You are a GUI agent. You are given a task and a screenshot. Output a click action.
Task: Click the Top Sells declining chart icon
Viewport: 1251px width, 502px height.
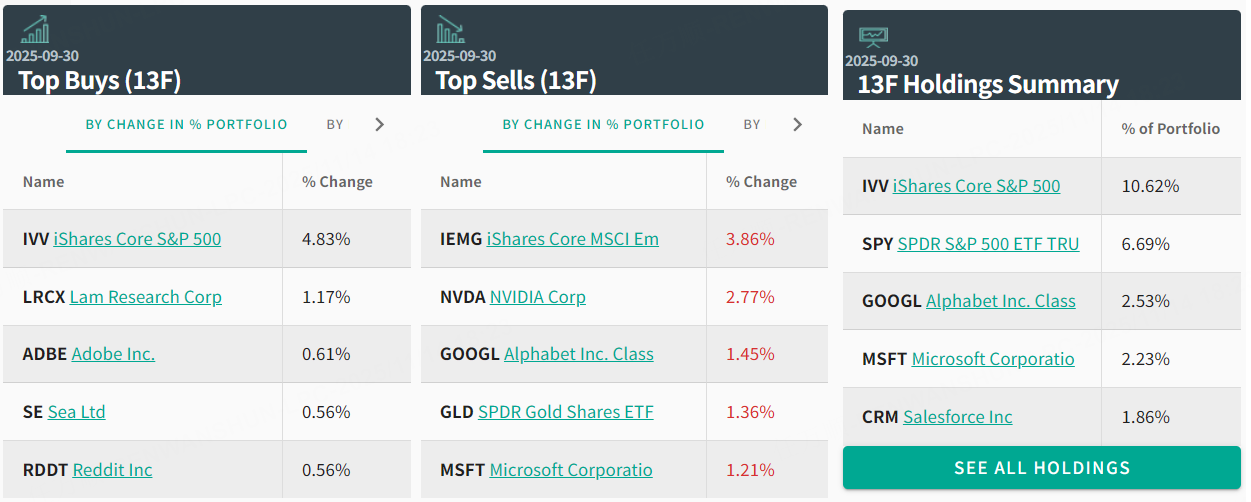point(450,30)
